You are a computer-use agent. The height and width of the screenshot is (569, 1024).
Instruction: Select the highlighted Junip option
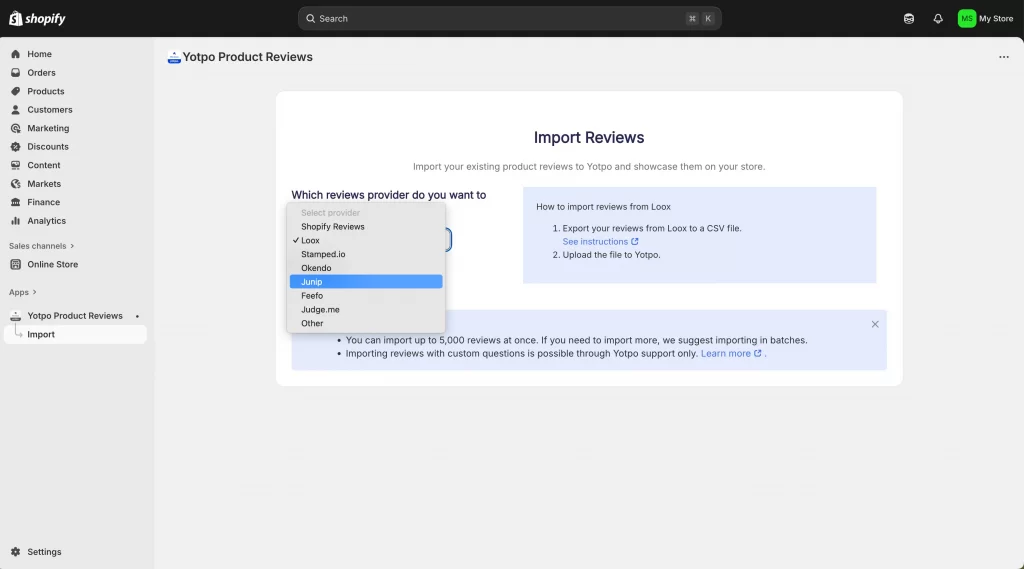(366, 282)
